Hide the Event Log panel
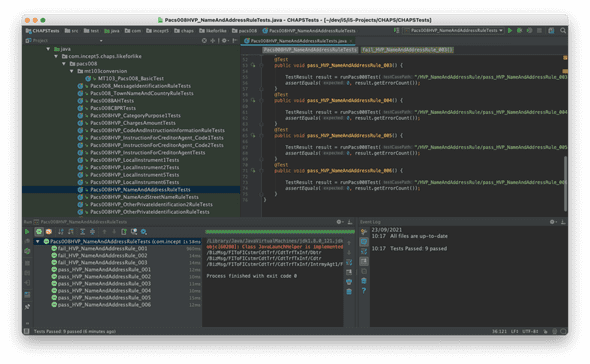Viewport: 590px width, 364px height. 563,222
